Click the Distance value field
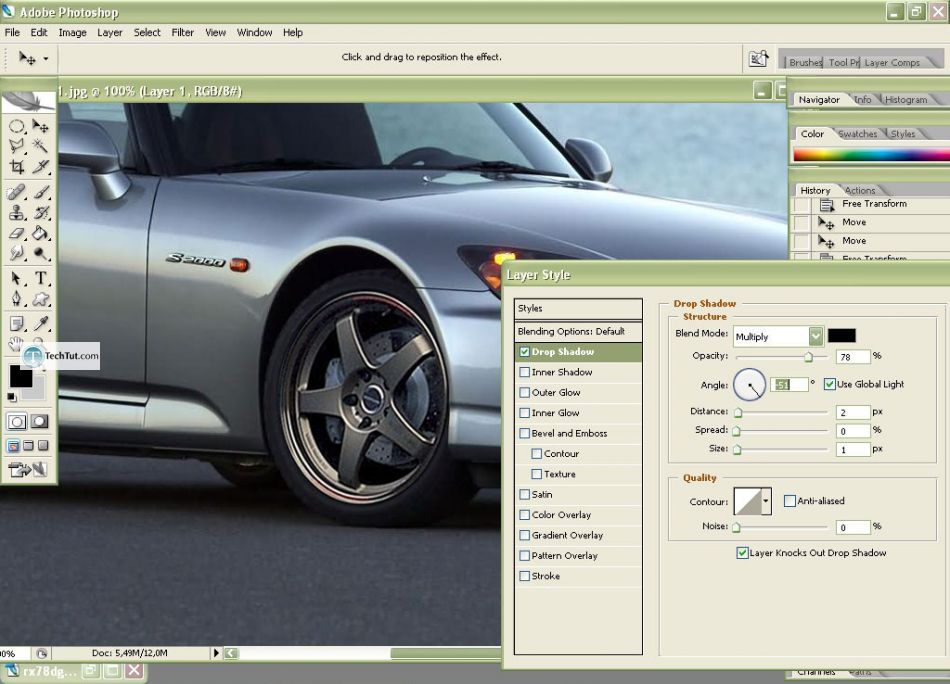The width and height of the screenshot is (950, 684). pyautogui.click(x=852, y=413)
